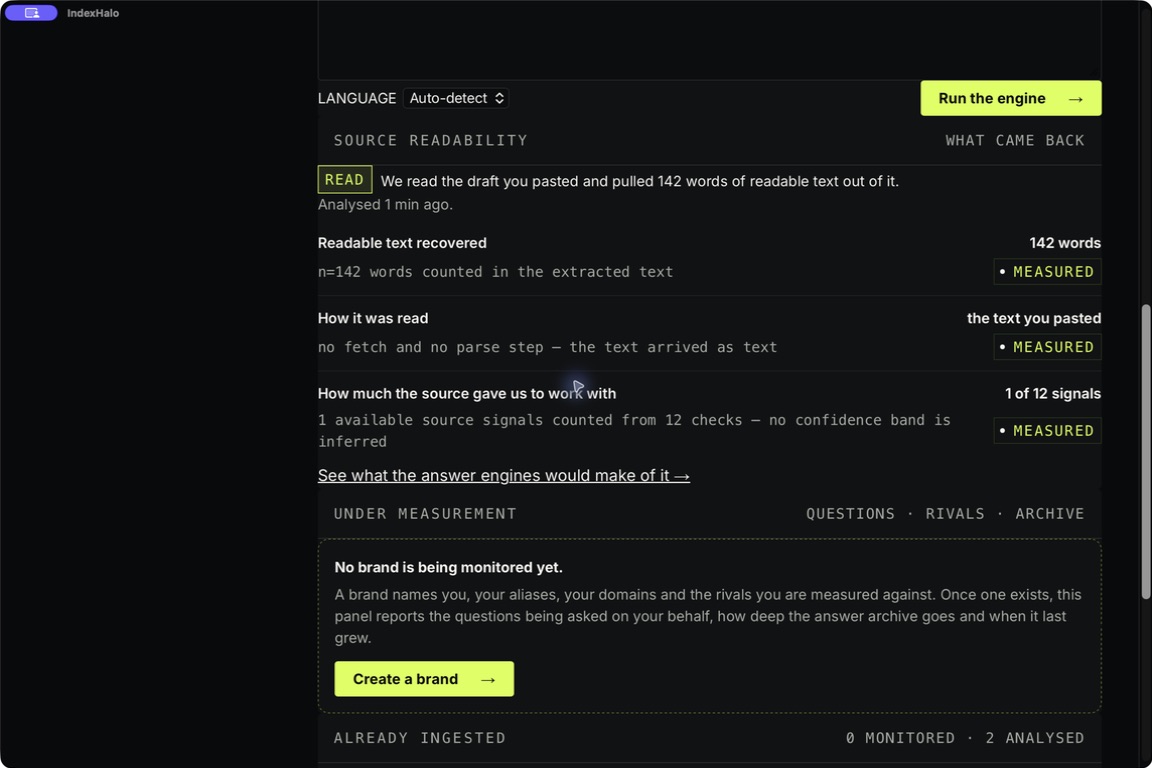The width and height of the screenshot is (1152, 768).
Task: Click the IndexHalo title text
Action: click(93, 12)
